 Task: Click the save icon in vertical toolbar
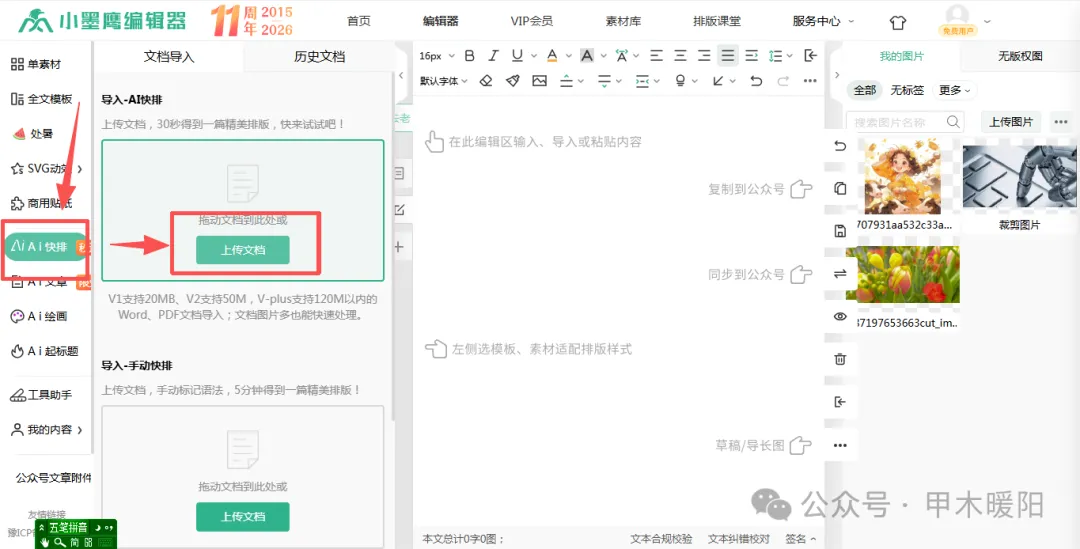click(x=840, y=231)
